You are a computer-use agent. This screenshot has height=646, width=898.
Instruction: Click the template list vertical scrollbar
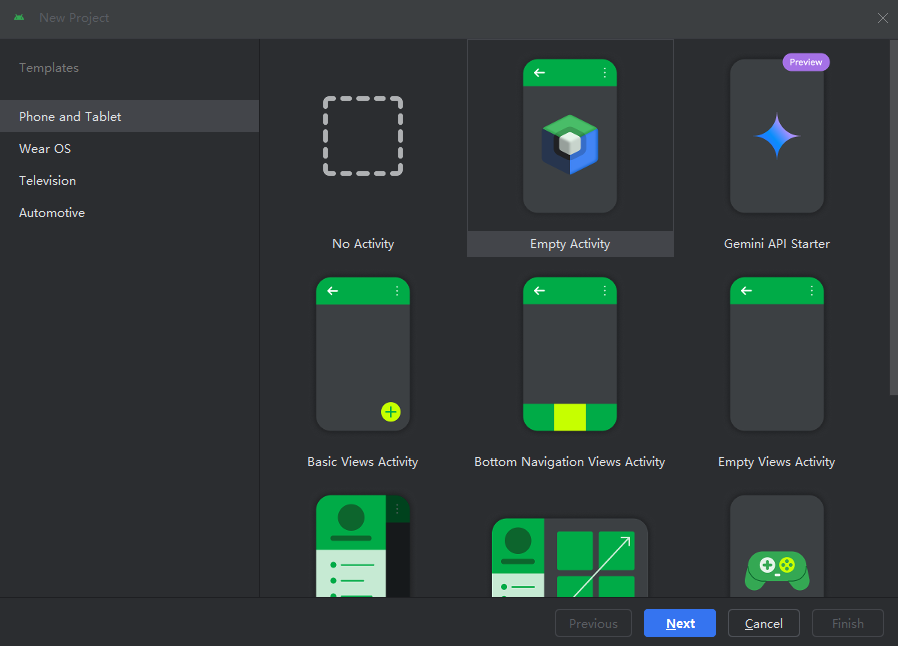tap(893, 218)
